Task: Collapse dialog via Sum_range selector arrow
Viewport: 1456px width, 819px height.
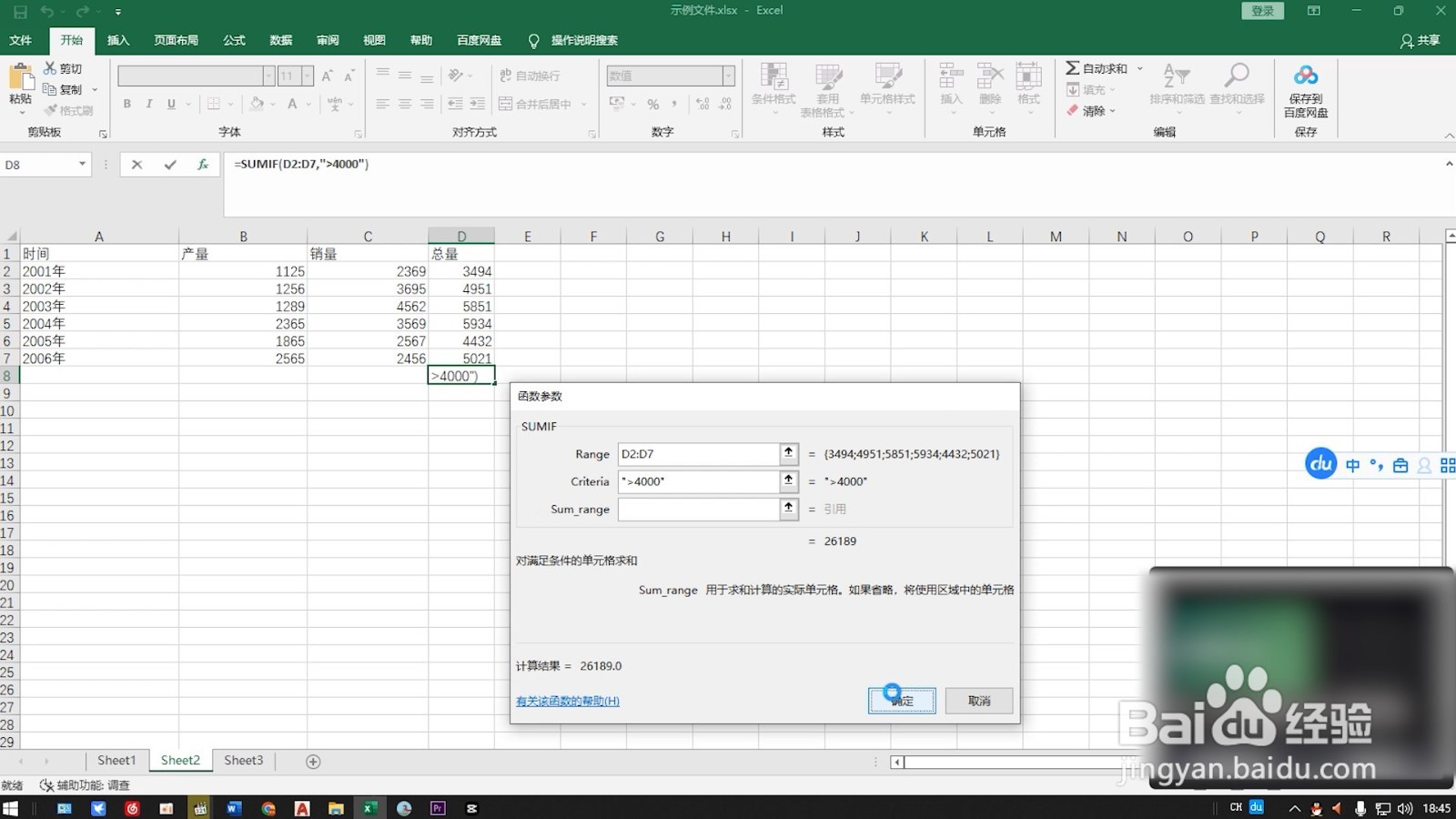Action: click(789, 509)
